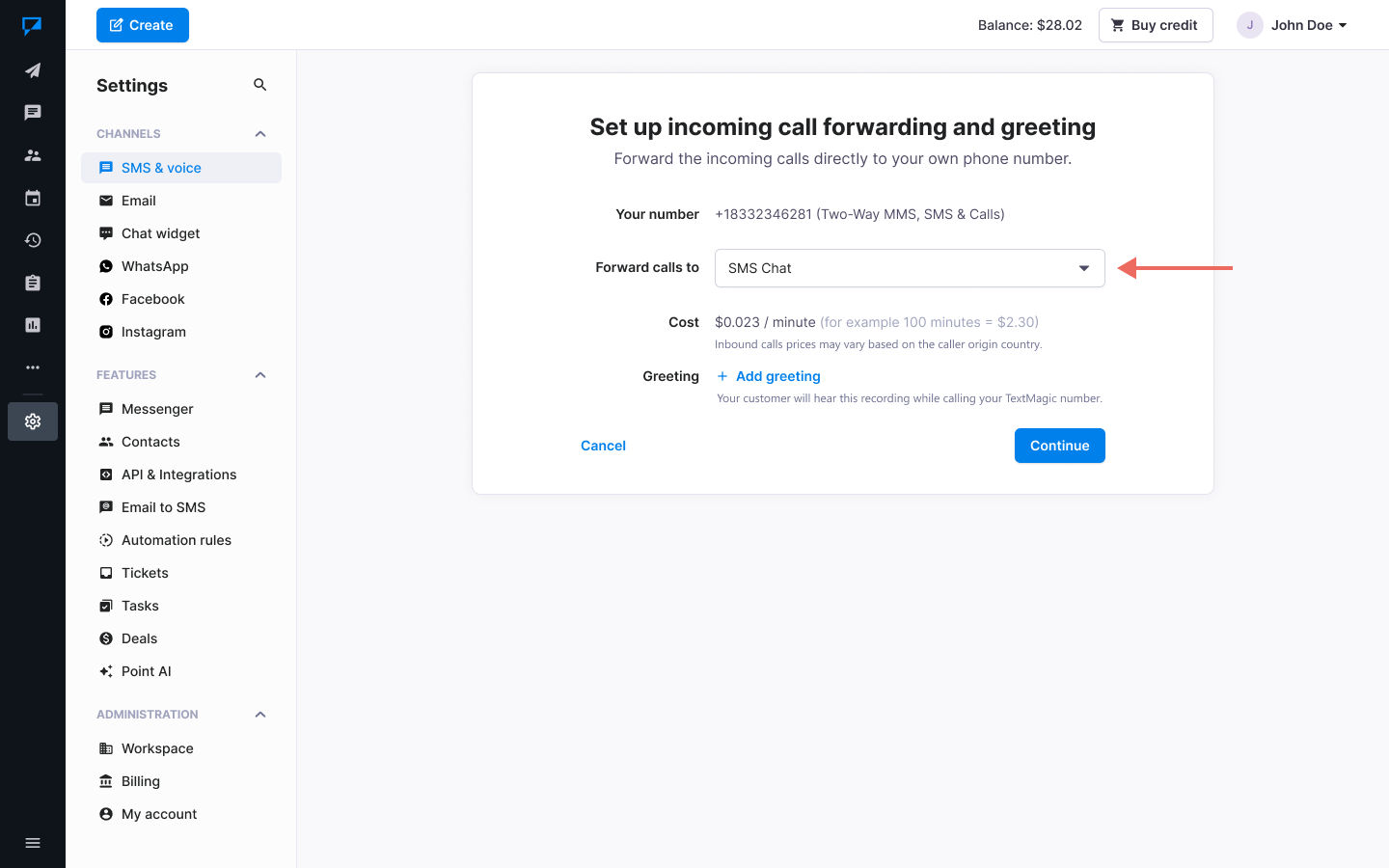
Task: Open the Forward calls to dropdown
Action: [909, 268]
